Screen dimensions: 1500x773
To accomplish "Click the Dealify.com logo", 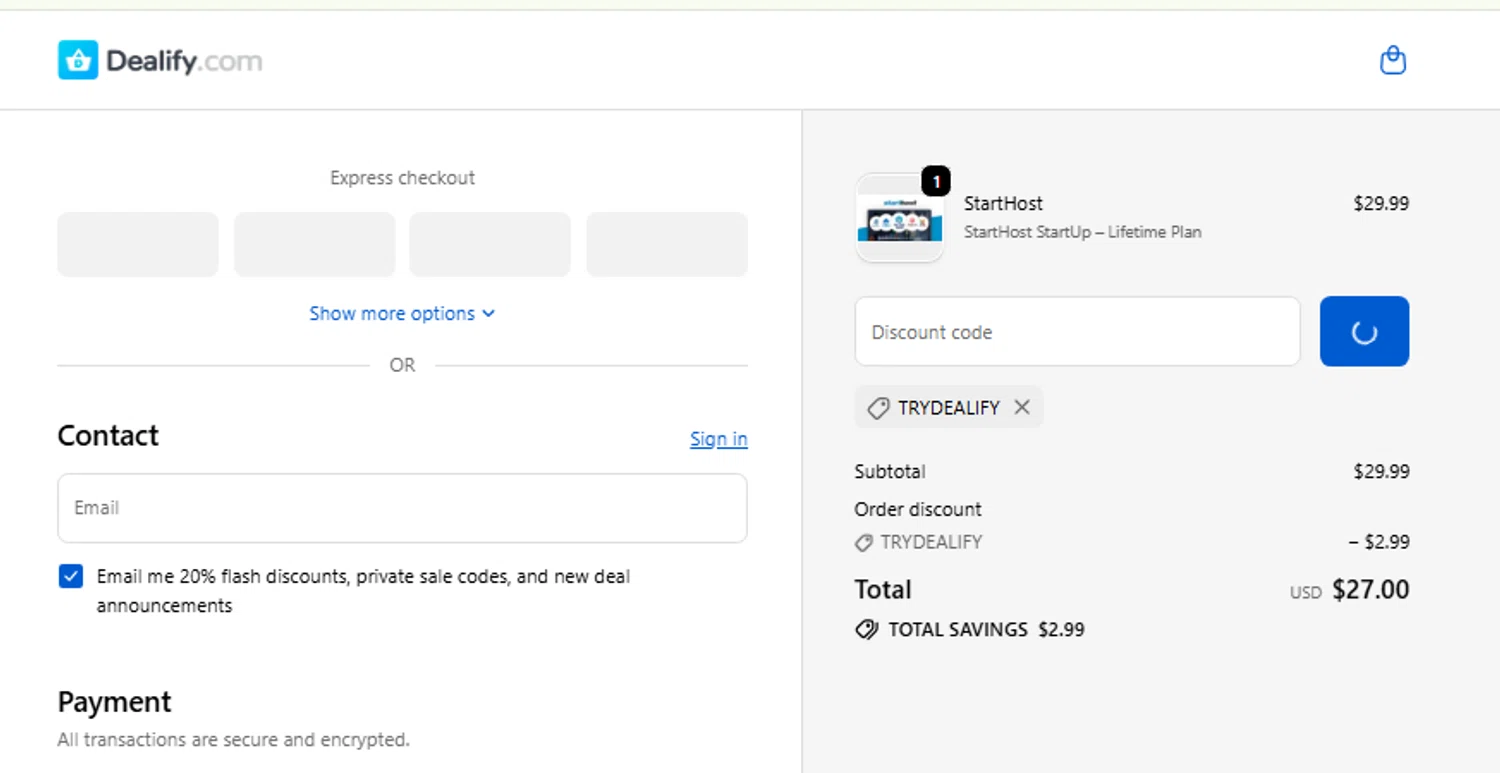I will 160,61.
